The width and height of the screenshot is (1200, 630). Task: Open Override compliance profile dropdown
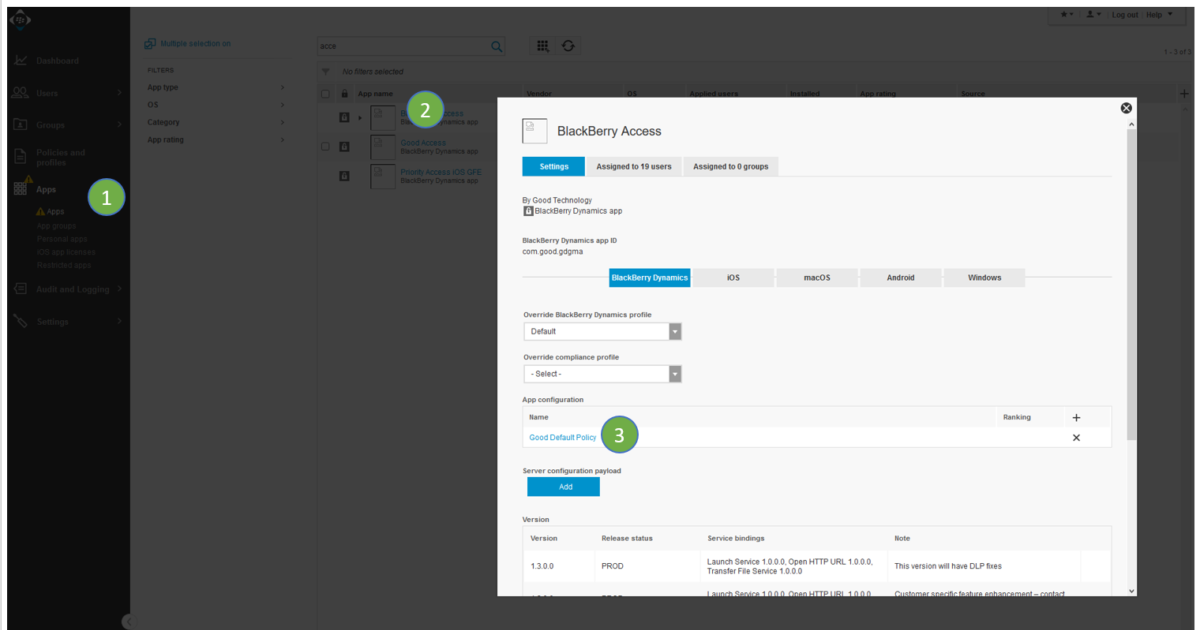(x=602, y=373)
